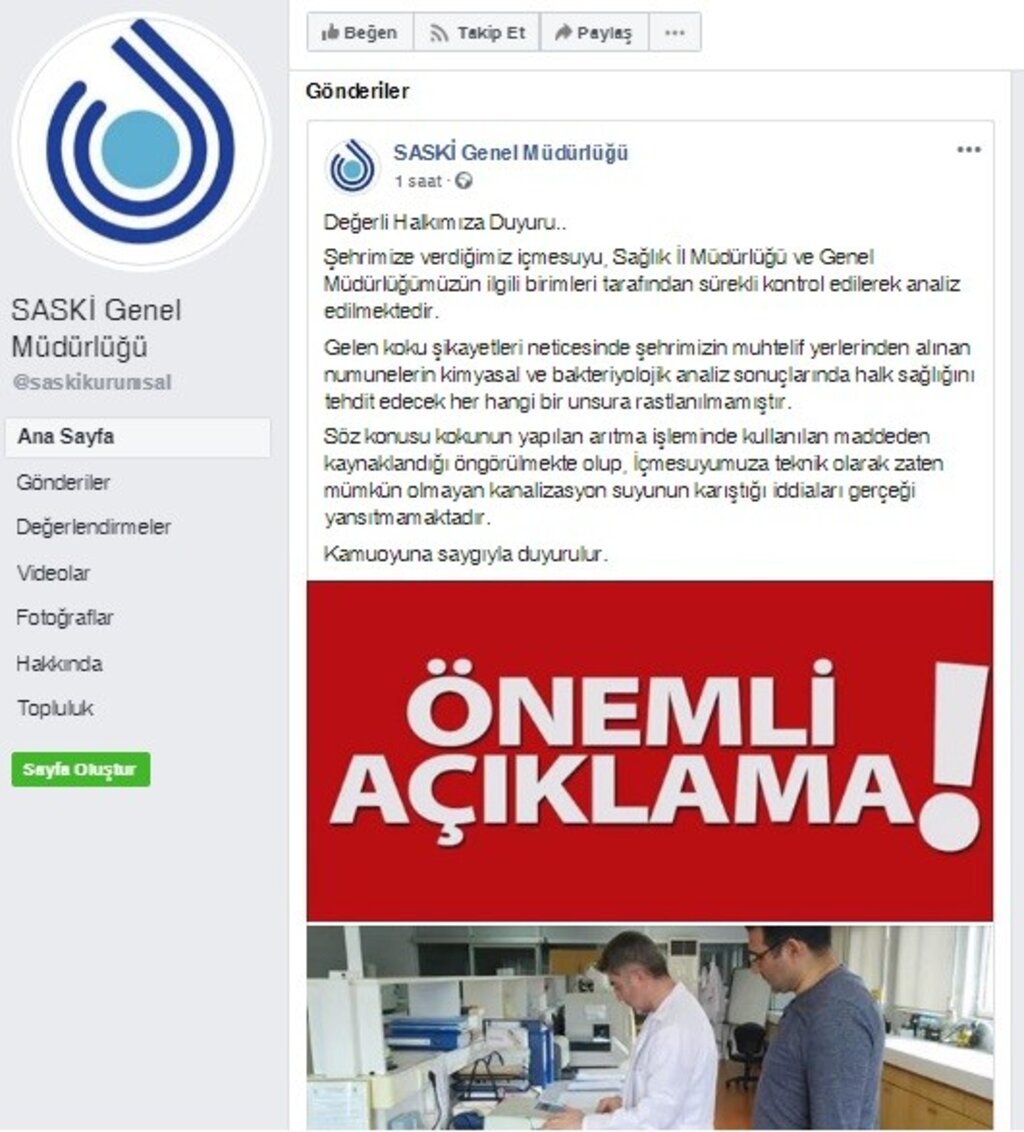The width and height of the screenshot is (1024, 1132).
Task: Follow the page with Takip Et
Action: coord(477,32)
